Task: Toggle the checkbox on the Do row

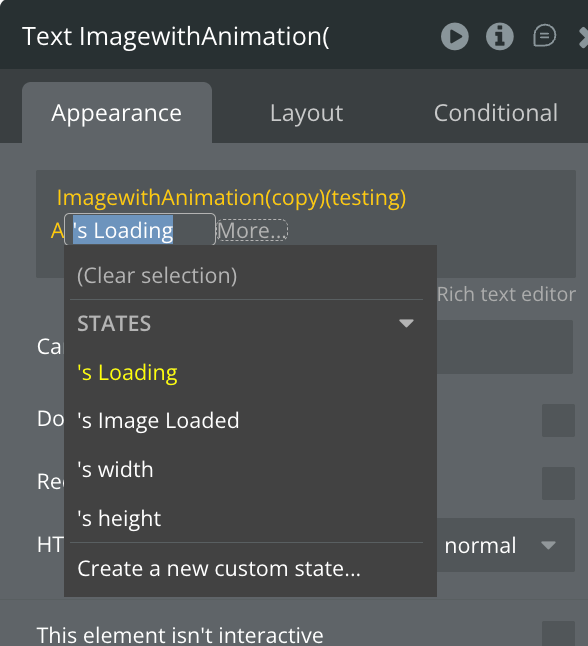Action: pos(558,420)
